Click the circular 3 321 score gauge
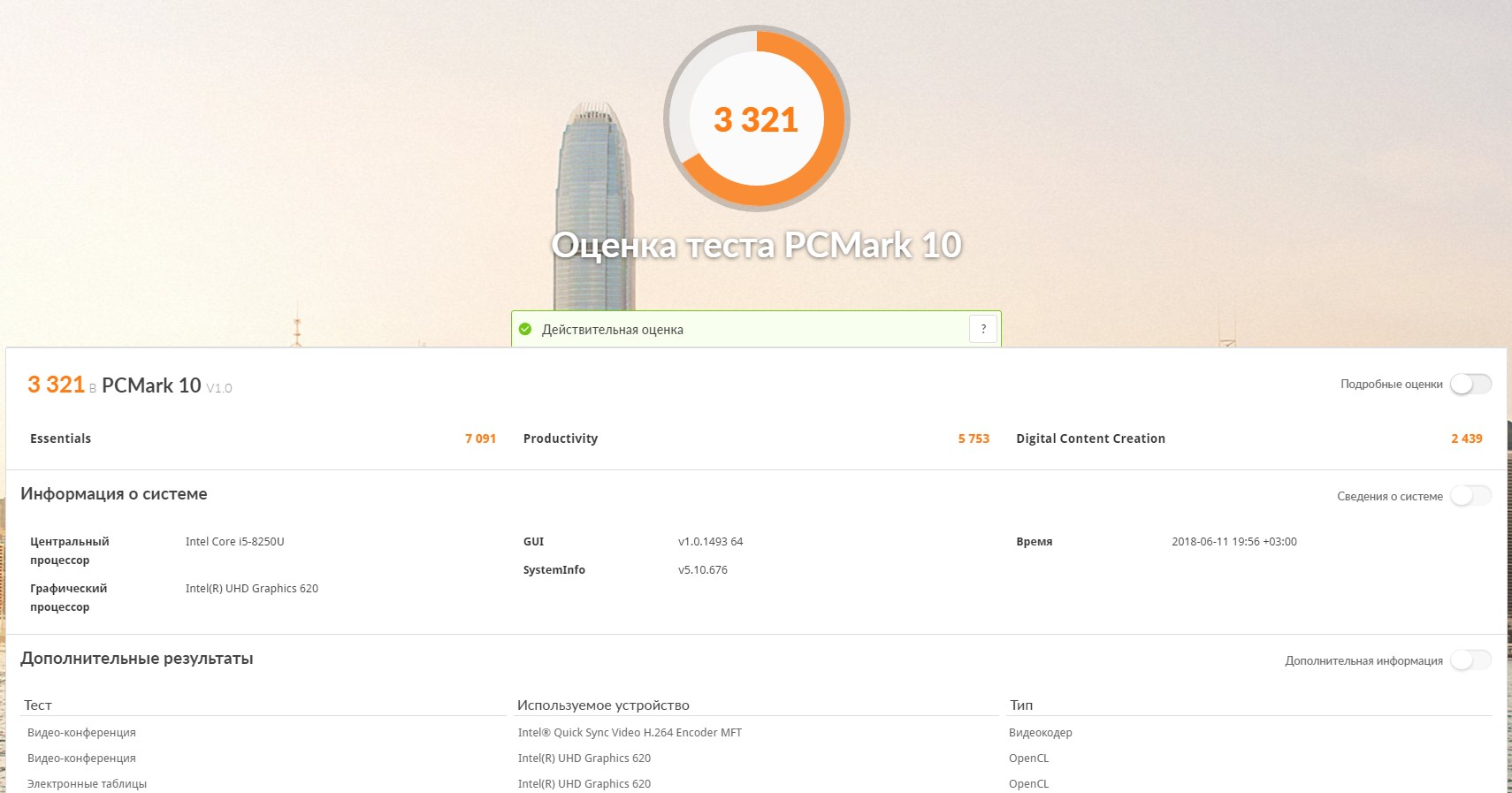The height and width of the screenshot is (793, 1512). click(x=757, y=118)
